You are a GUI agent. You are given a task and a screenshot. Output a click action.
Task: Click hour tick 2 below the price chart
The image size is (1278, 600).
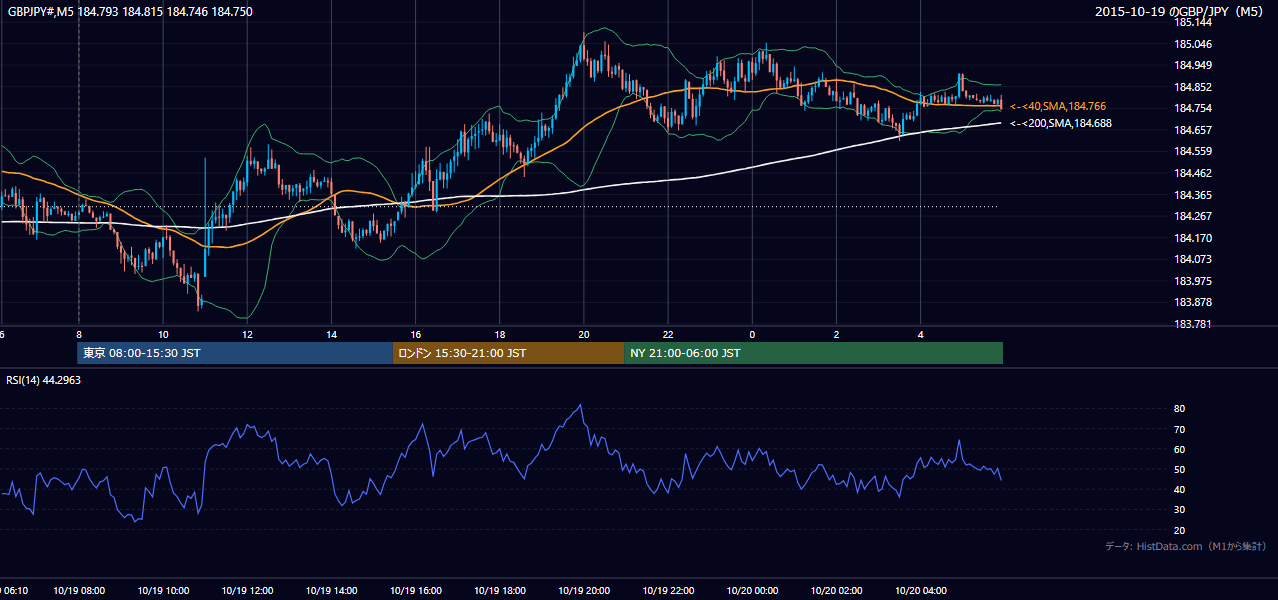836,334
